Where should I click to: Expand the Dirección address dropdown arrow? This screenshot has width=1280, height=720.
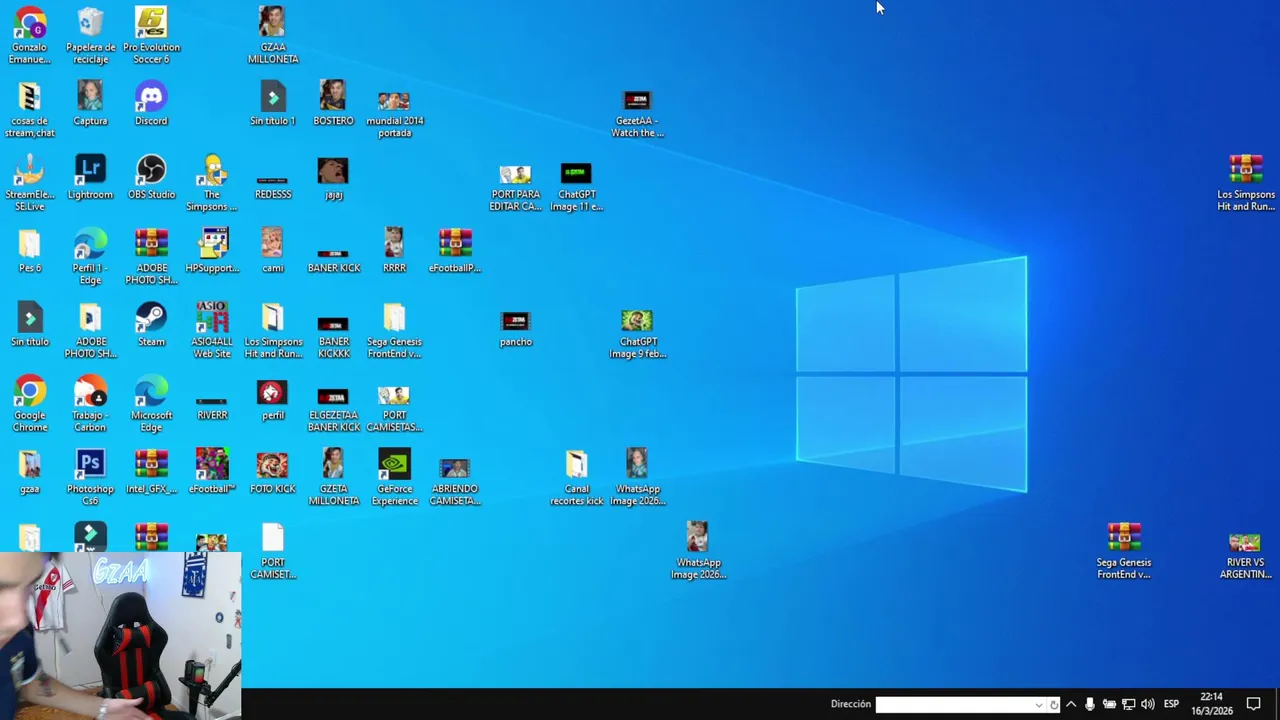1039,704
